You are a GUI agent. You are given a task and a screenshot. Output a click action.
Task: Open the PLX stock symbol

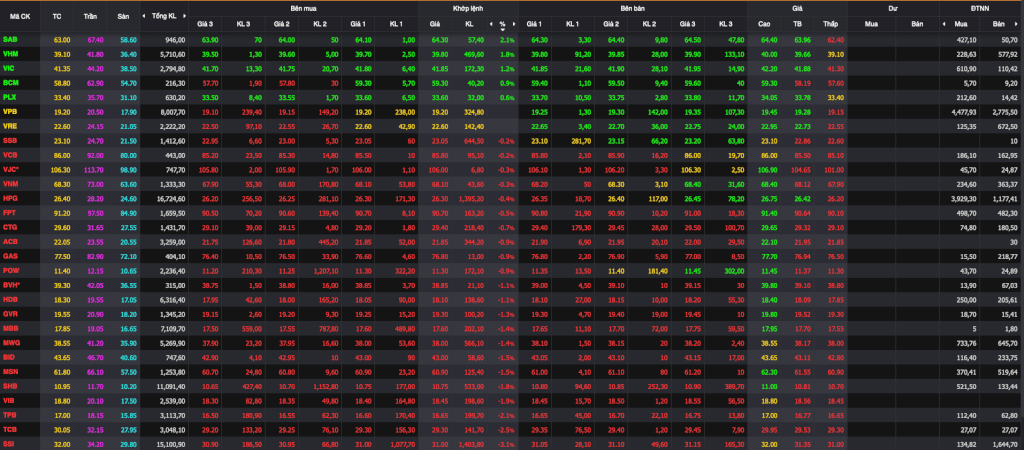tap(9, 97)
